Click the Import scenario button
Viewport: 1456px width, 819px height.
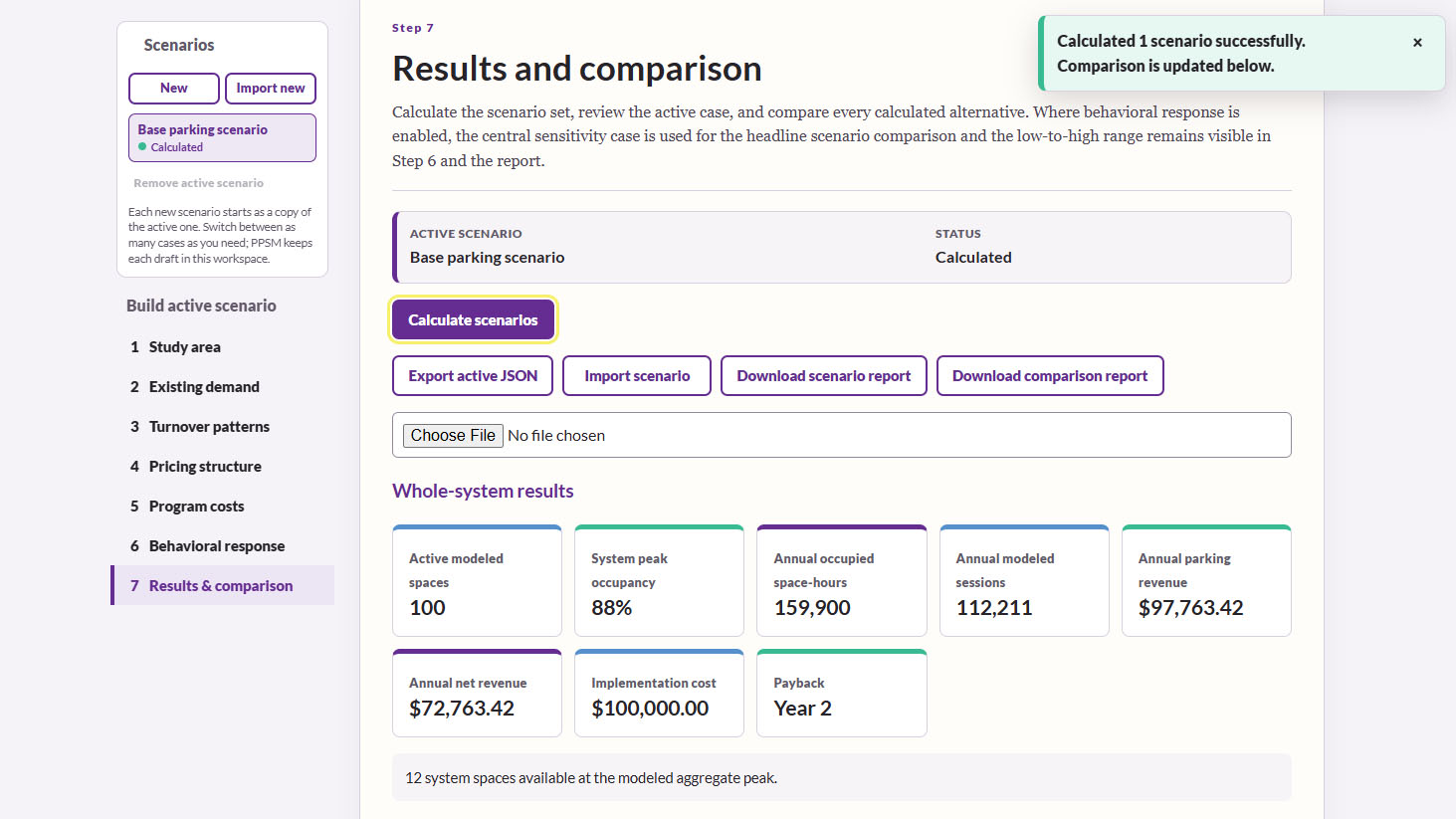coord(637,376)
